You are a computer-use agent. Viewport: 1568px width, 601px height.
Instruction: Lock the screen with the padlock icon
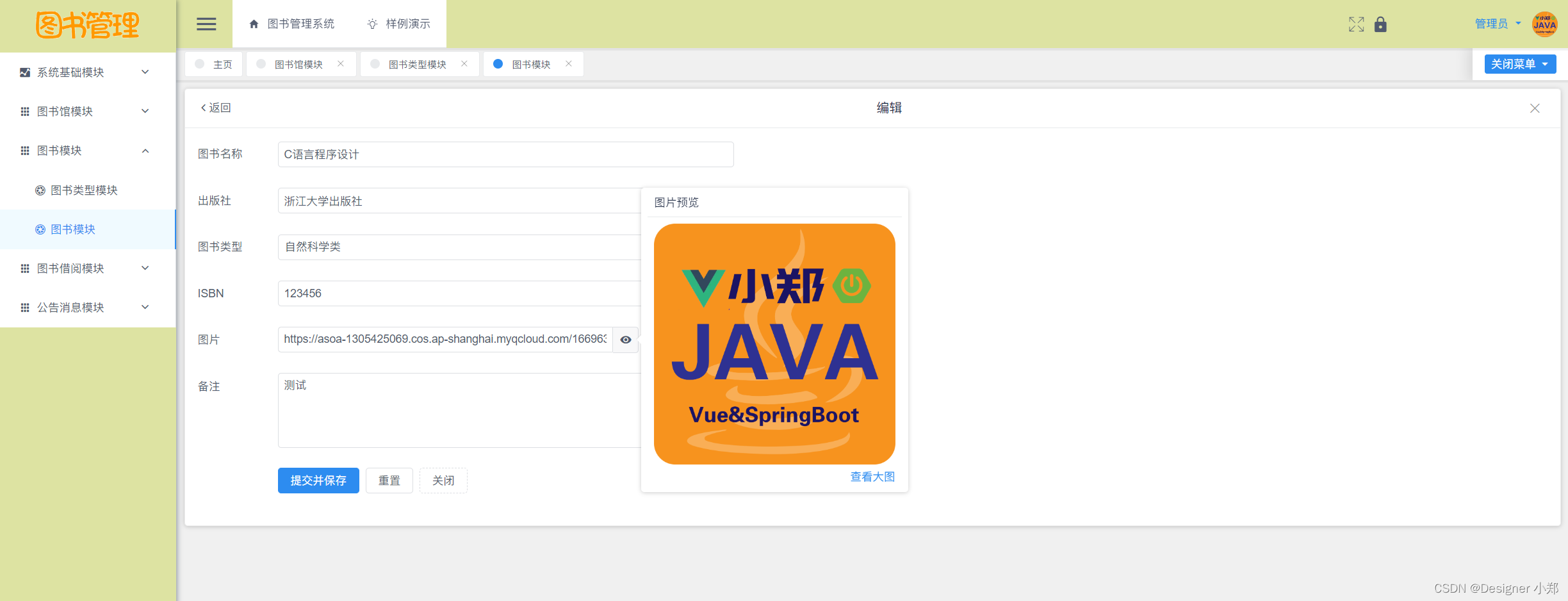pyautogui.click(x=1380, y=24)
